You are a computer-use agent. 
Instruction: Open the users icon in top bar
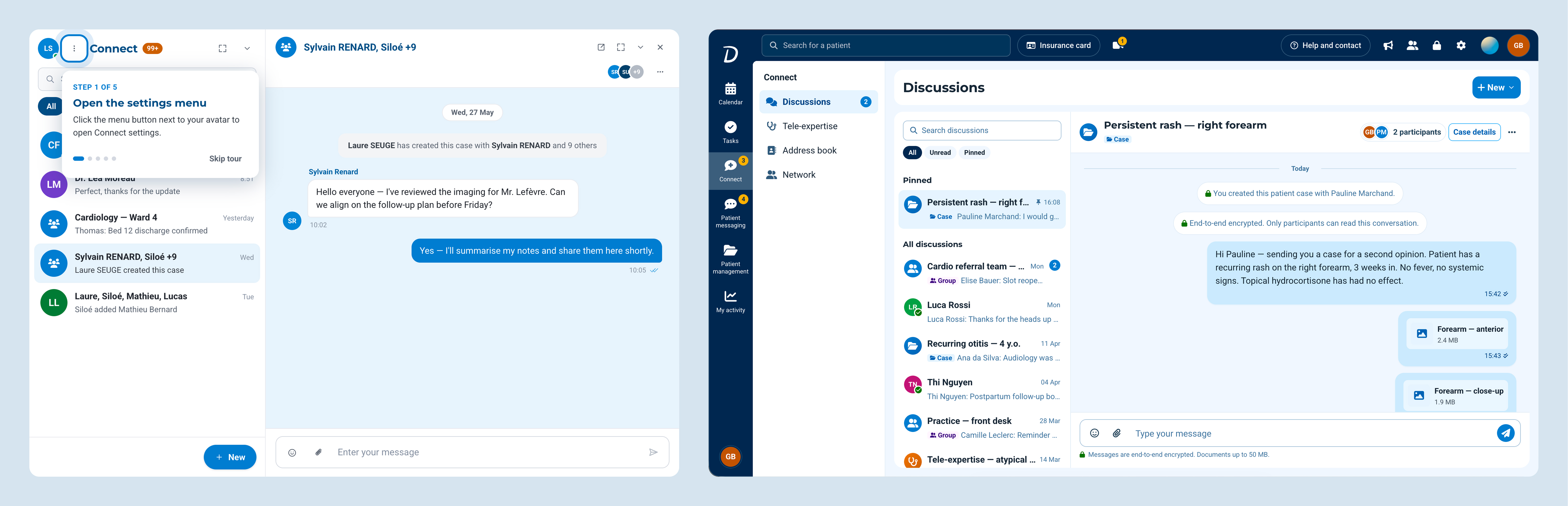pyautogui.click(x=1412, y=46)
